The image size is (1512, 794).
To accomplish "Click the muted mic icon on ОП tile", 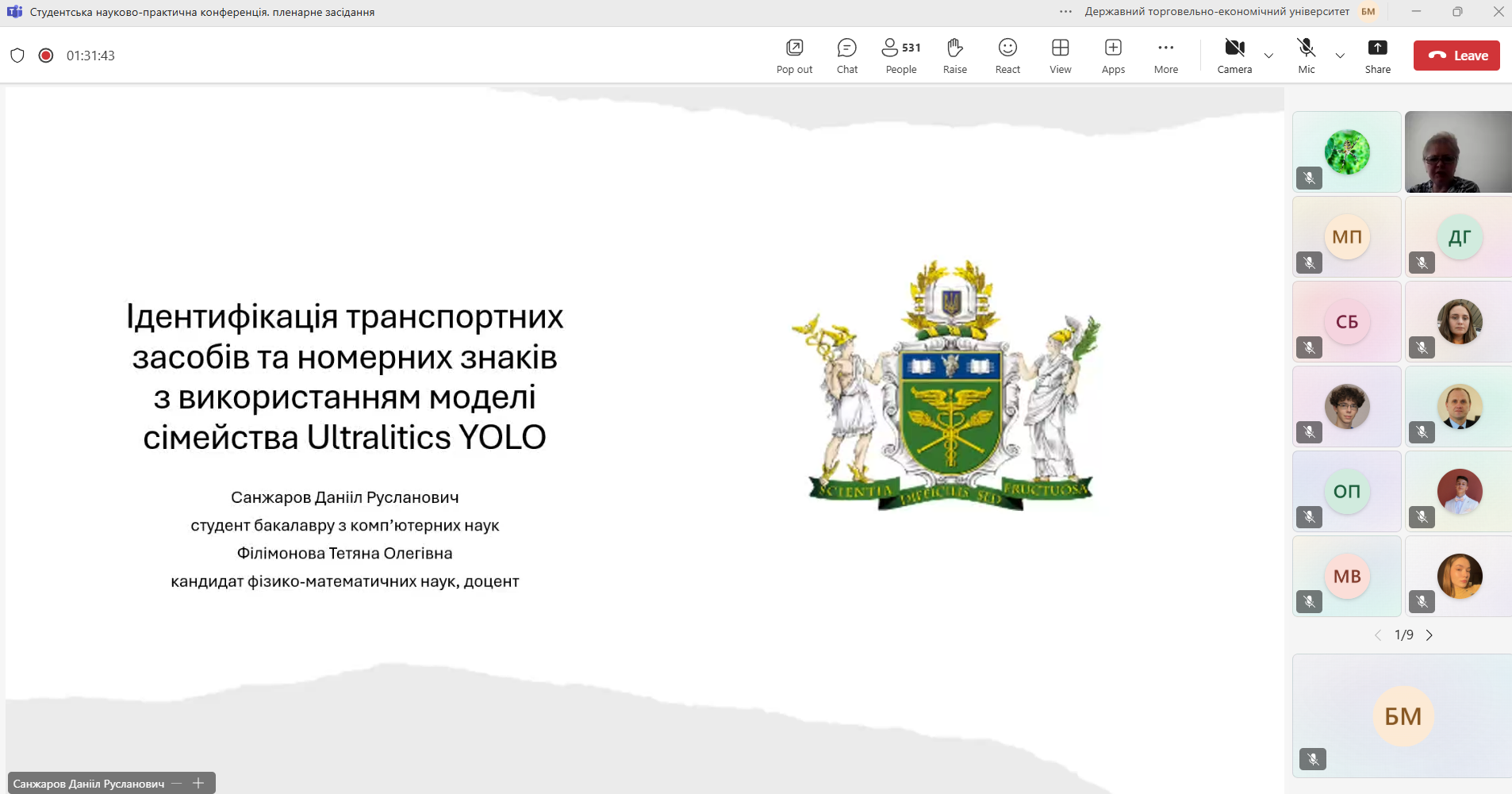I will [1310, 517].
